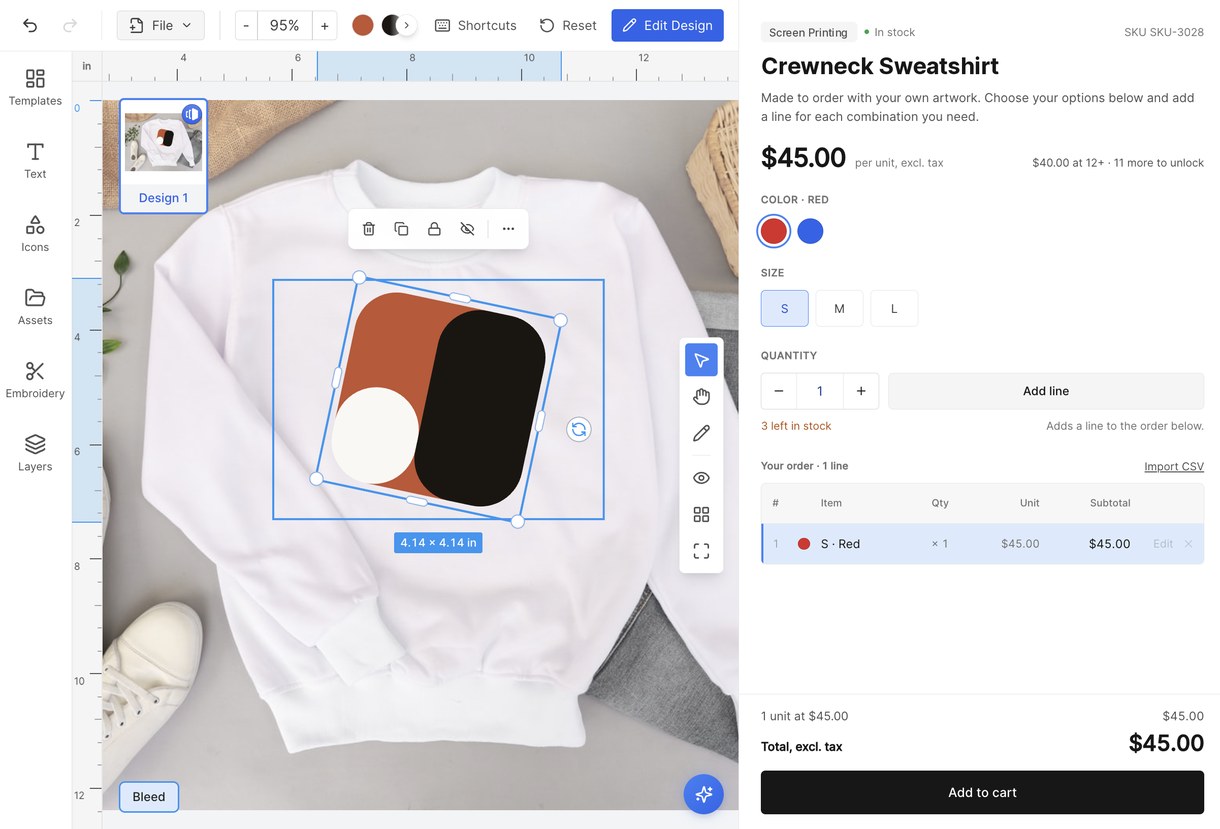Delete the selected artwork with trash icon

pyautogui.click(x=369, y=229)
